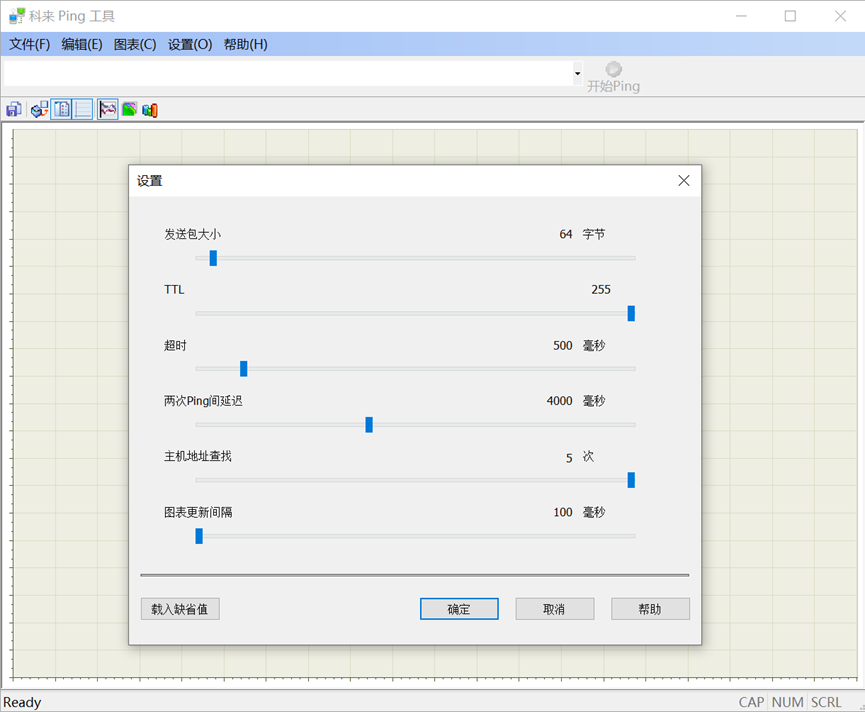The width and height of the screenshot is (865, 712).
Task: Click the 超时 timeout slider handle
Action: [244, 369]
